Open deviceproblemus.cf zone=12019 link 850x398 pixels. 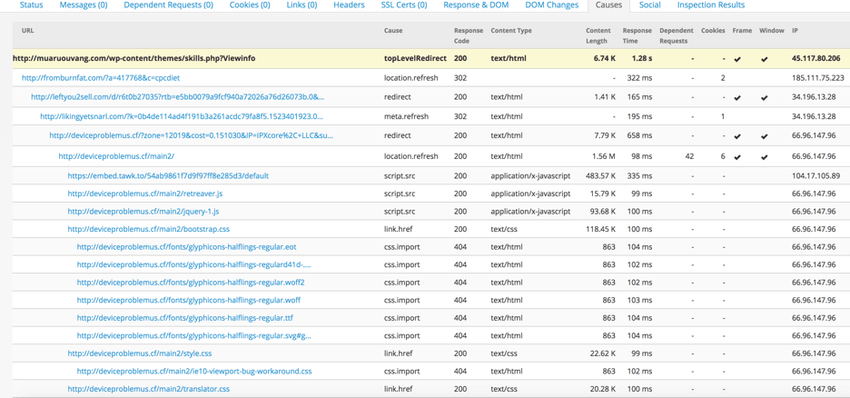191,137
